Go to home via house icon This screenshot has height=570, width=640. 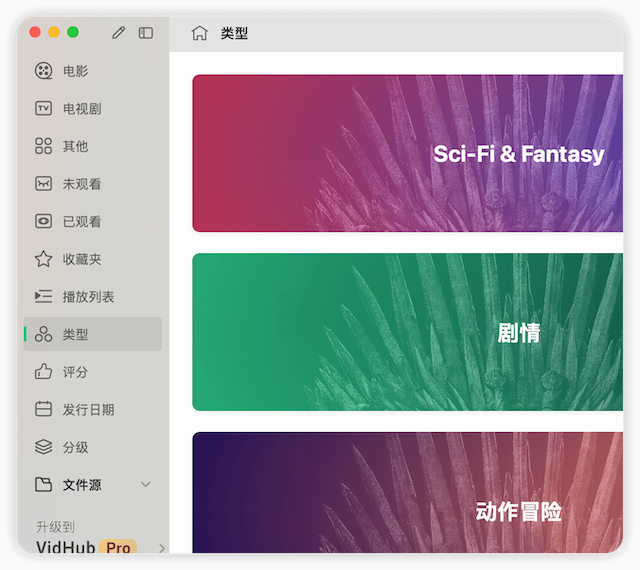(200, 33)
